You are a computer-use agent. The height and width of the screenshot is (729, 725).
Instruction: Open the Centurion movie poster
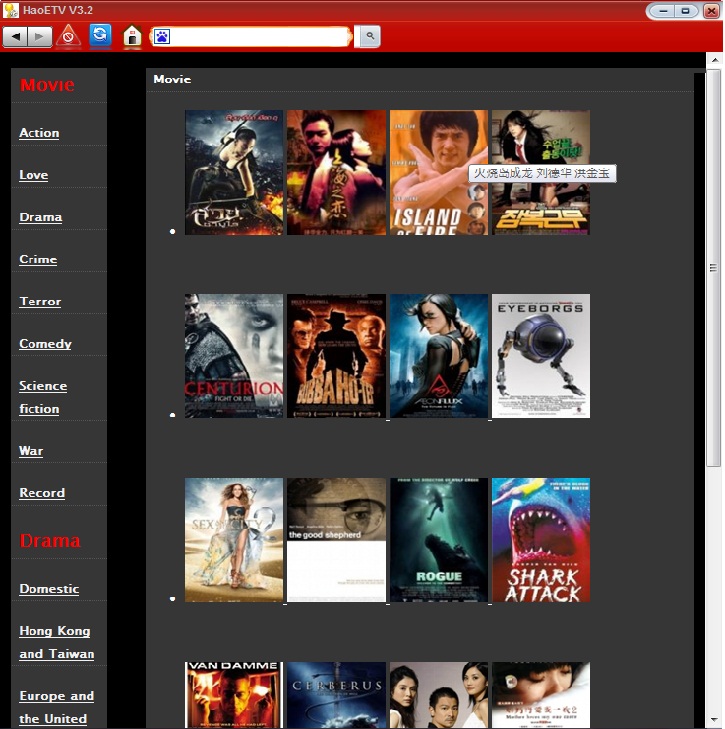click(x=234, y=356)
